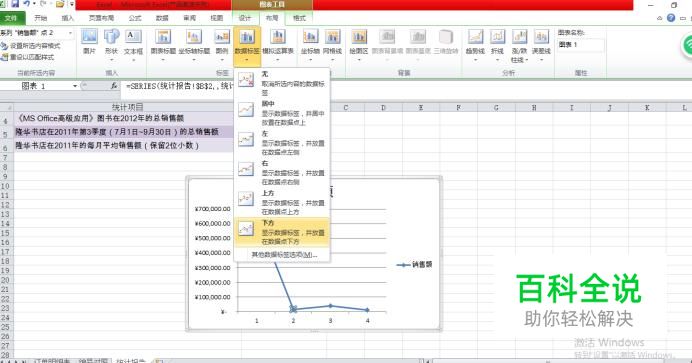
Task: Open the 误差线 error bars menu
Action: pos(541,44)
